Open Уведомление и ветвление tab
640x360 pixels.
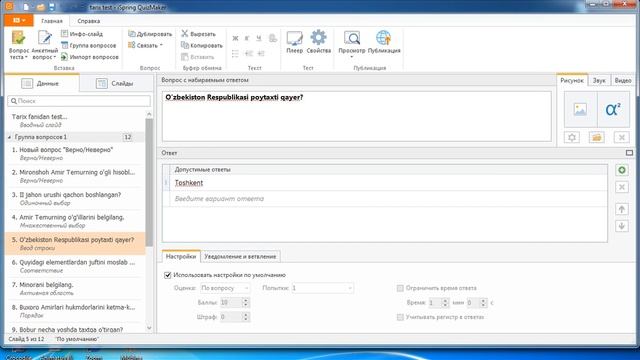click(240, 256)
